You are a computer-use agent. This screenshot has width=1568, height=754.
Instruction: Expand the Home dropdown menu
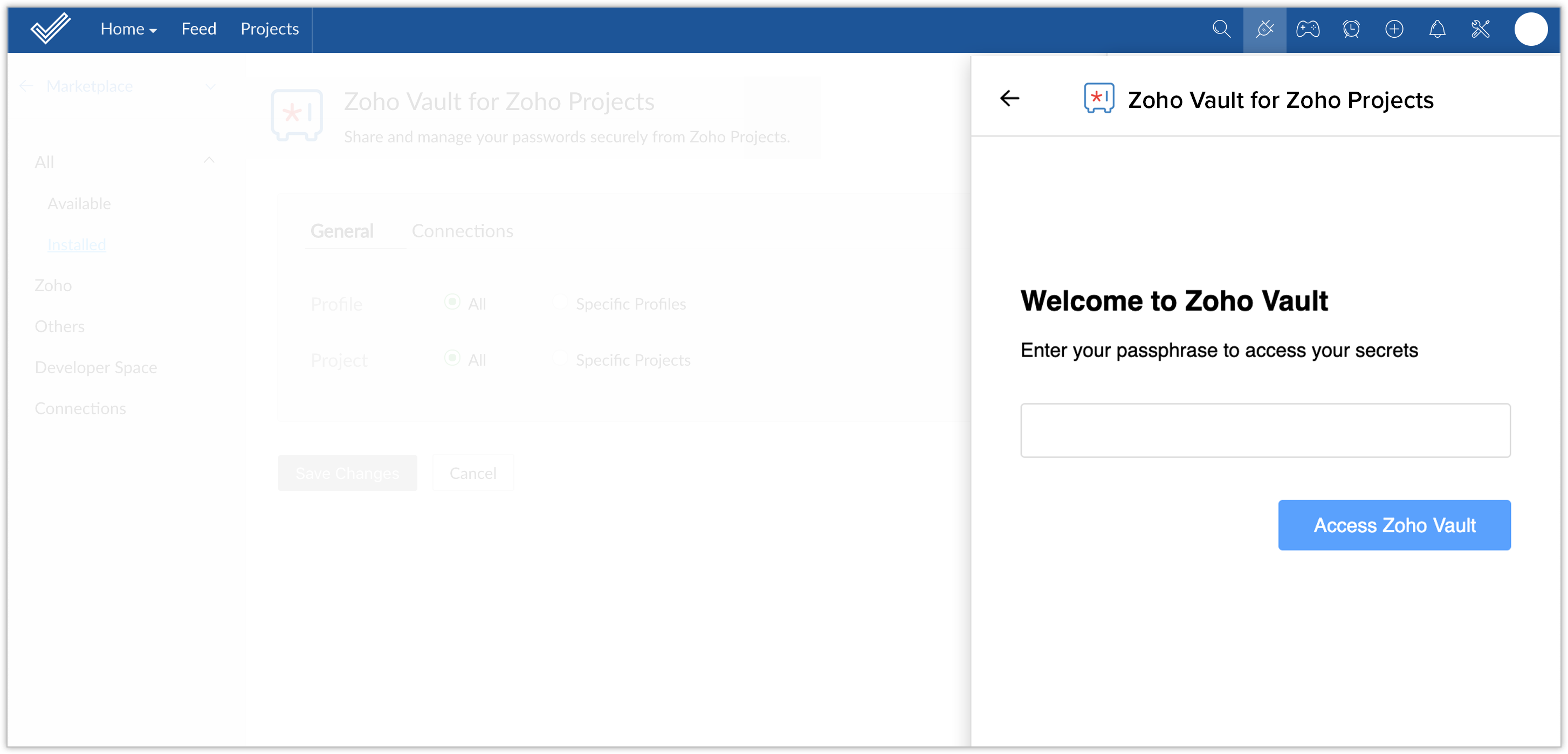128,29
